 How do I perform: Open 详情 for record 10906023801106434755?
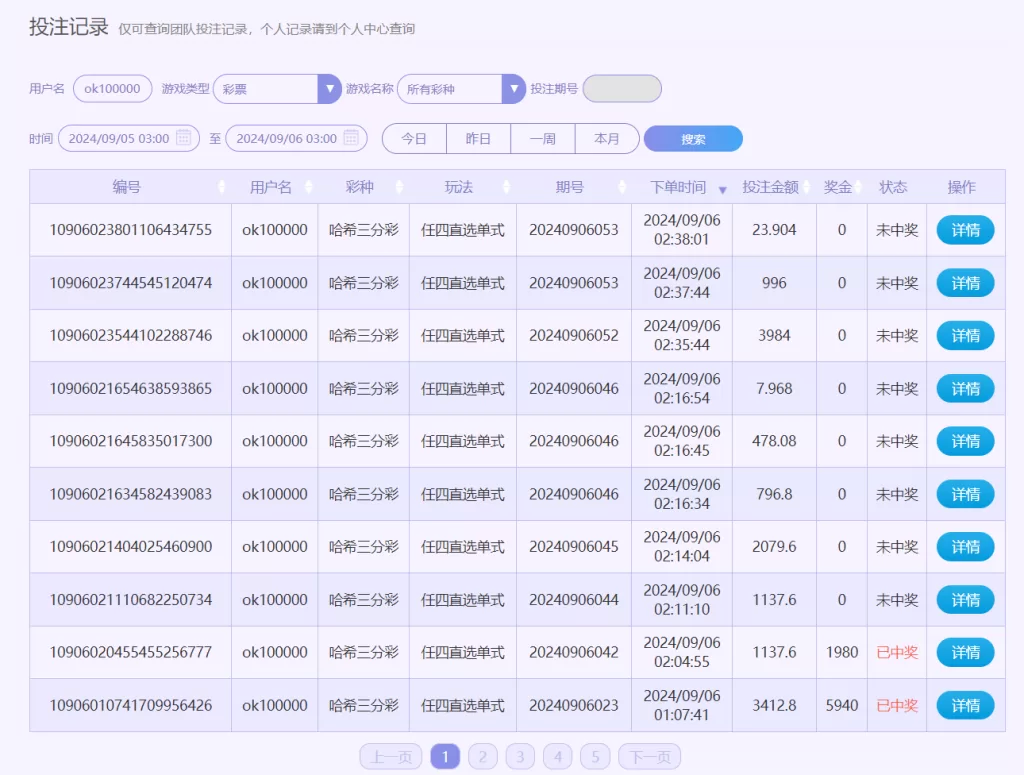coord(965,230)
